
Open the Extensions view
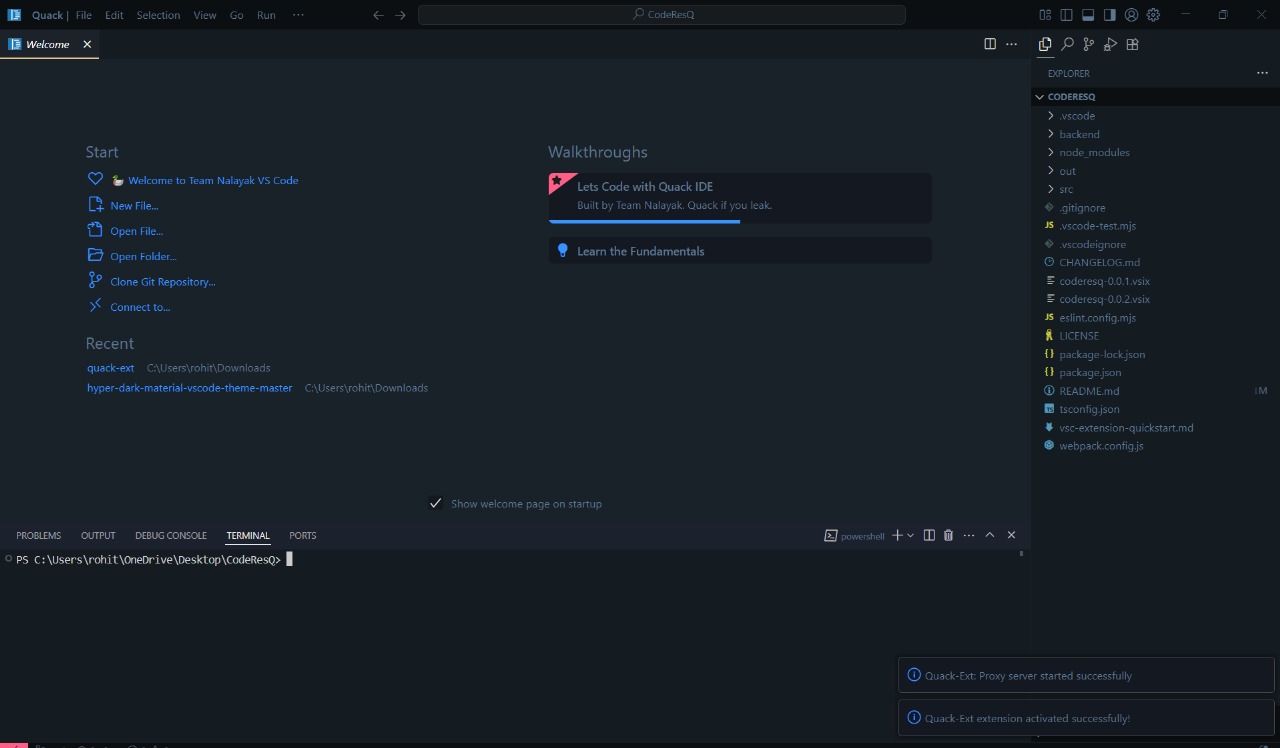[1132, 44]
